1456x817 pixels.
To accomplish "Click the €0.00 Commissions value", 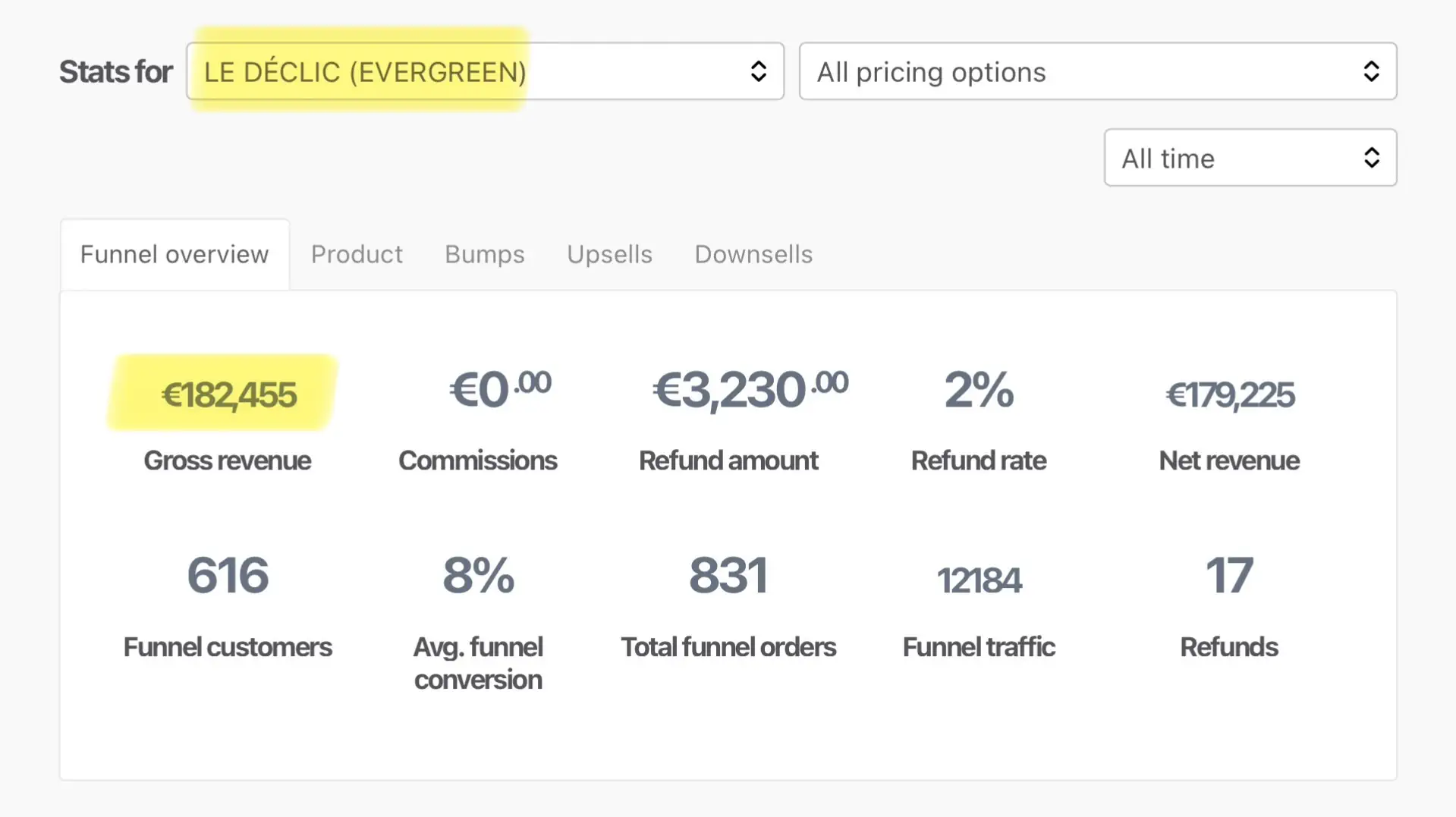I will click(500, 390).
